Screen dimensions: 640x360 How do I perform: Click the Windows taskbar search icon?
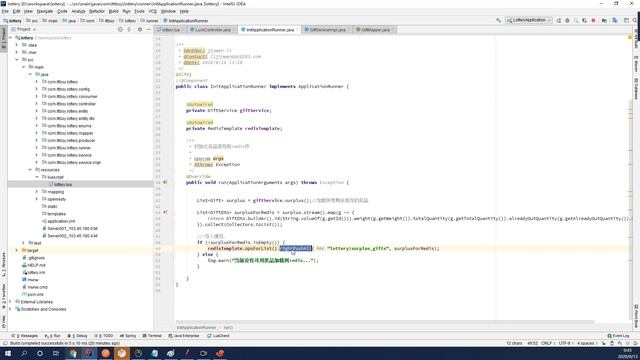(24, 353)
